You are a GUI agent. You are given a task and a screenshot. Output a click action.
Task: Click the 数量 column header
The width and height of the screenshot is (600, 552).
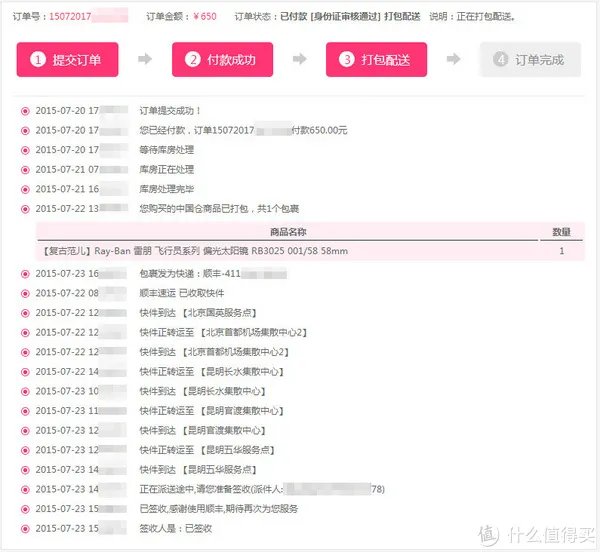[562, 232]
